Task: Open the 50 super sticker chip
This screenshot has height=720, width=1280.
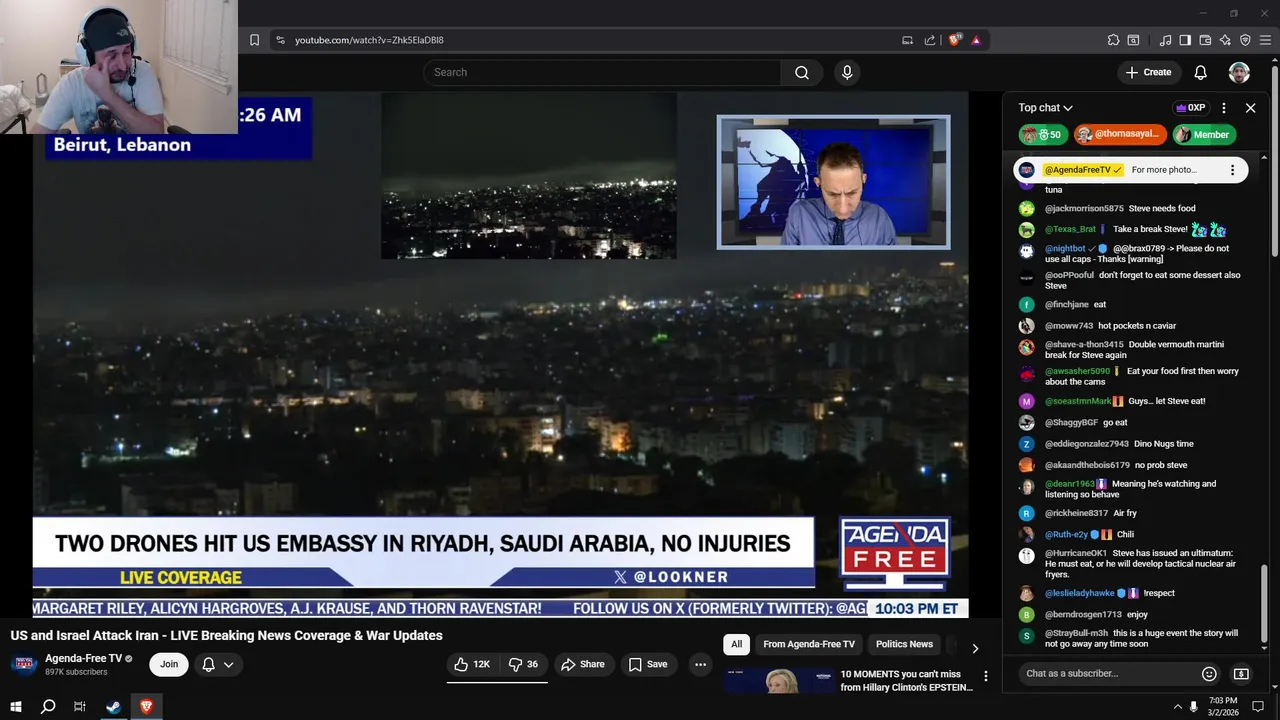Action: [1043, 134]
